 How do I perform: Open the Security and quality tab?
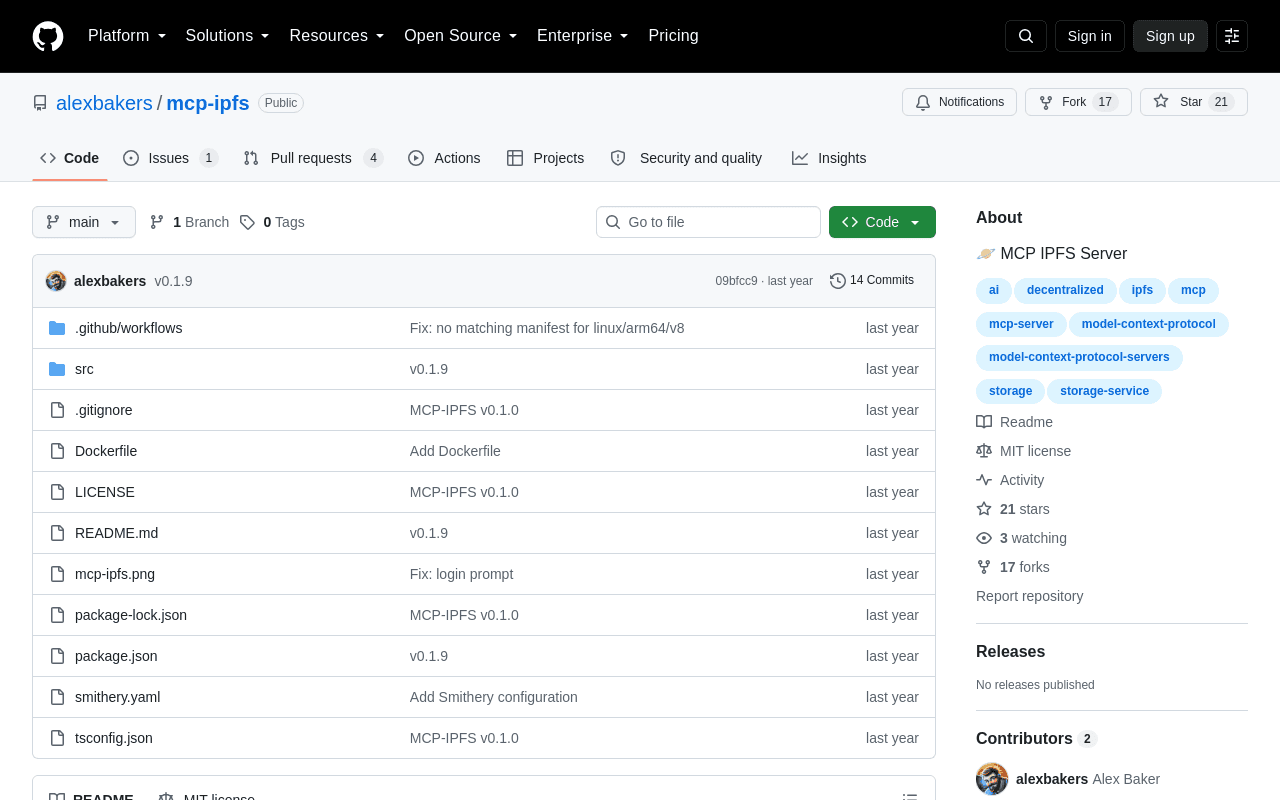pyautogui.click(x=686, y=158)
